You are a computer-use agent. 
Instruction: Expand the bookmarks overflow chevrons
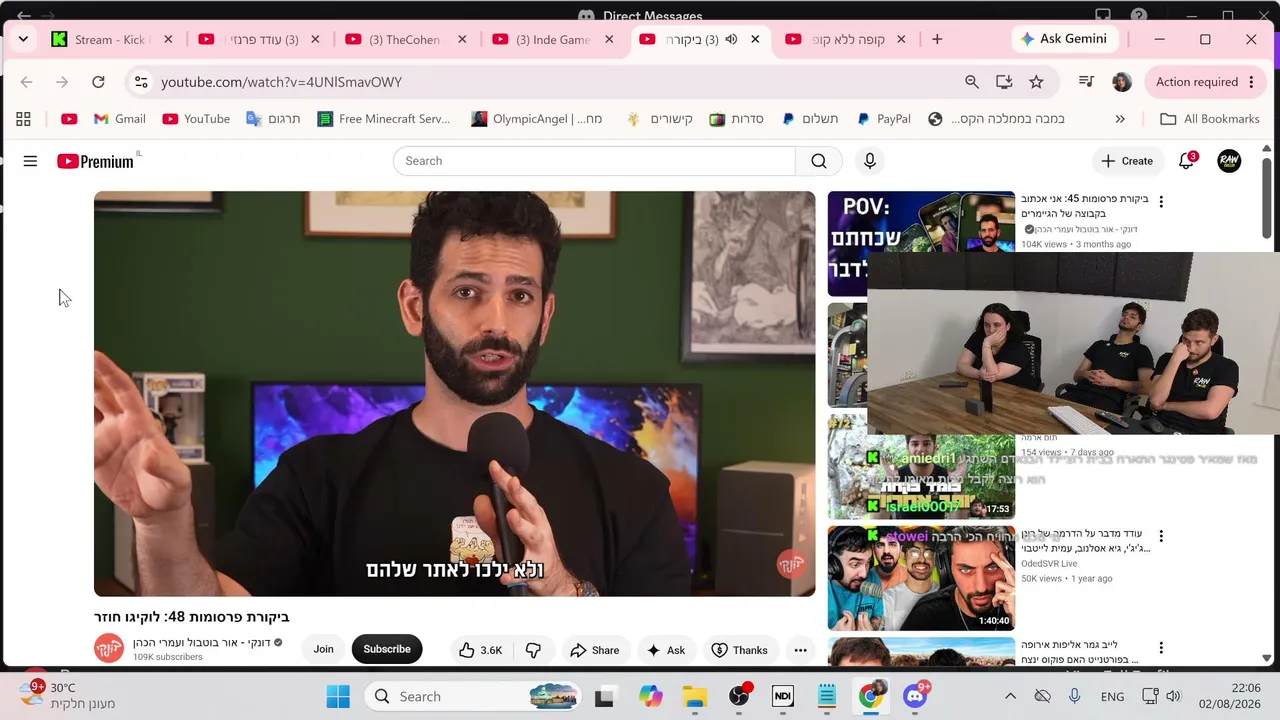pos(1120,119)
